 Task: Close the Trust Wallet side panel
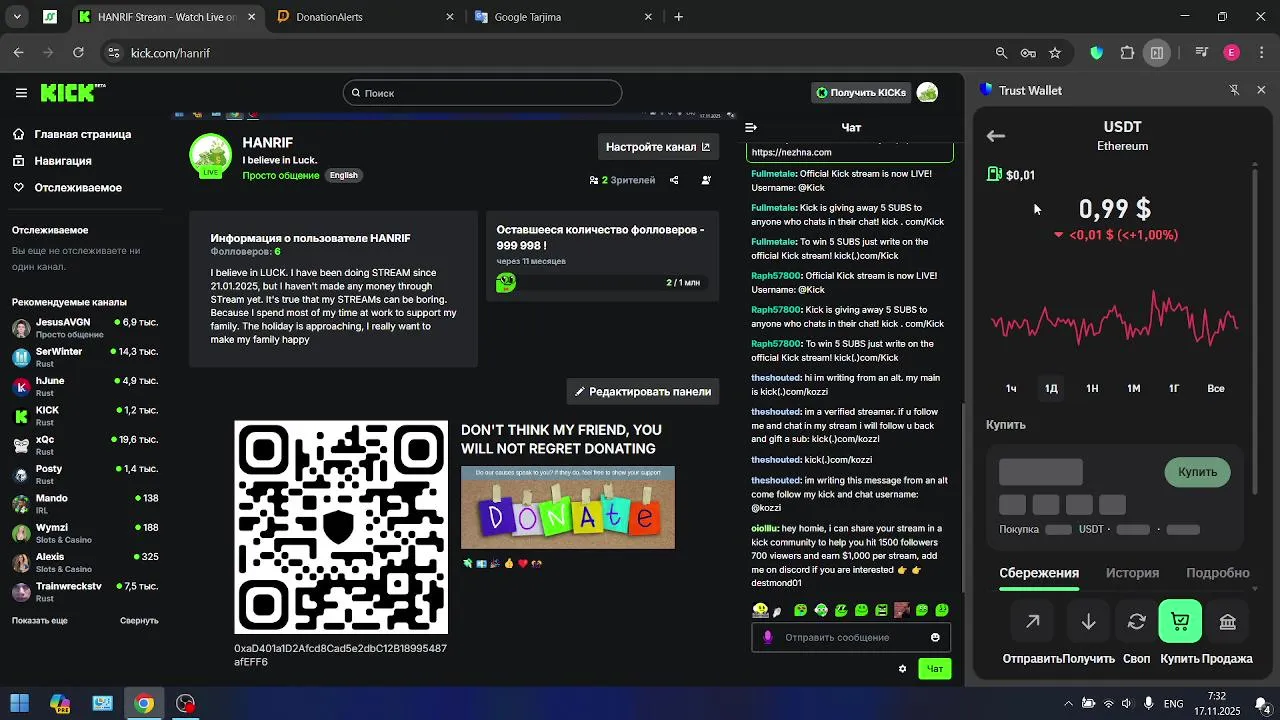(1261, 90)
